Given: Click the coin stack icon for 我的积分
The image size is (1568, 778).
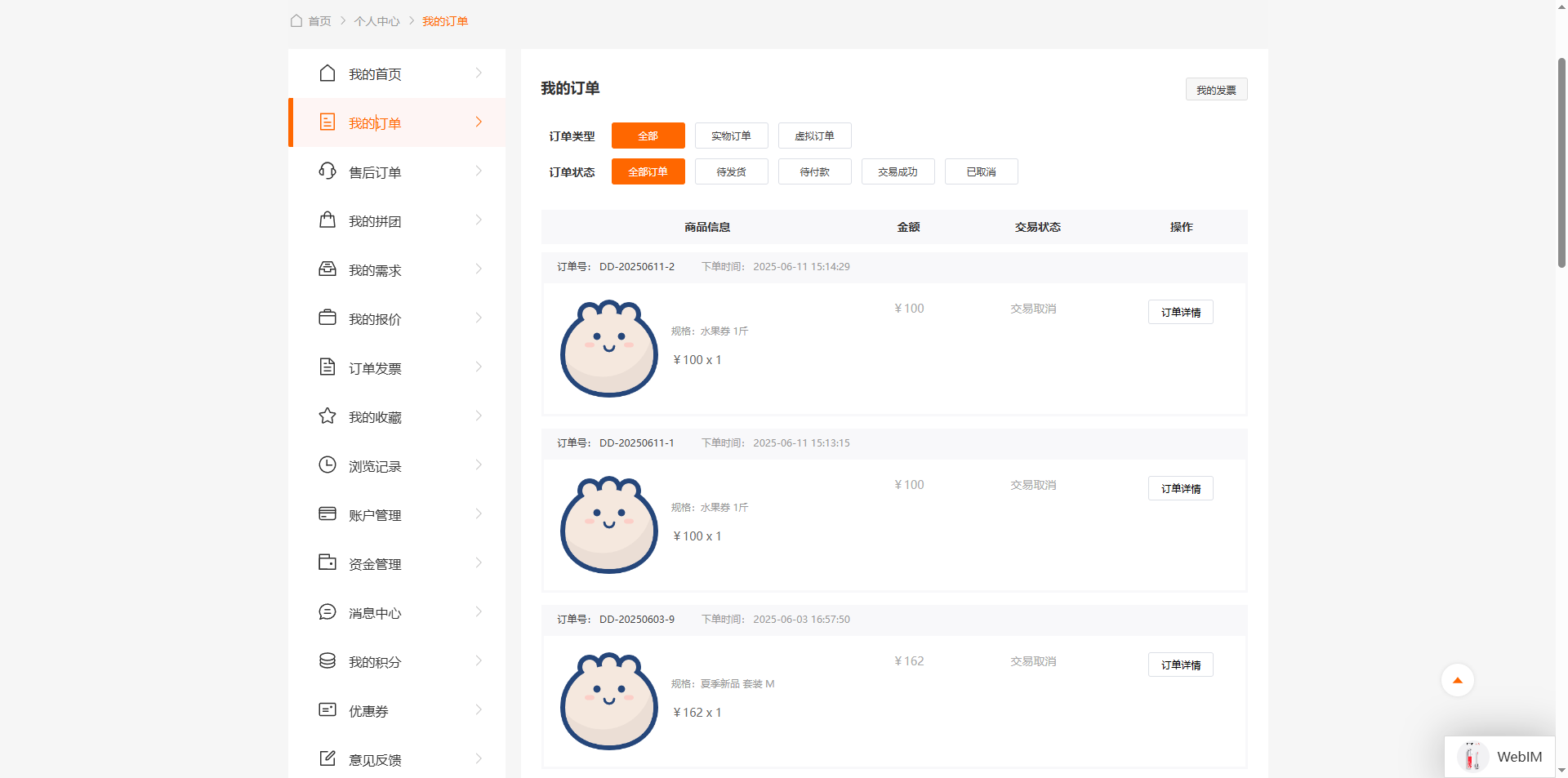Looking at the screenshot, I should click(327, 661).
